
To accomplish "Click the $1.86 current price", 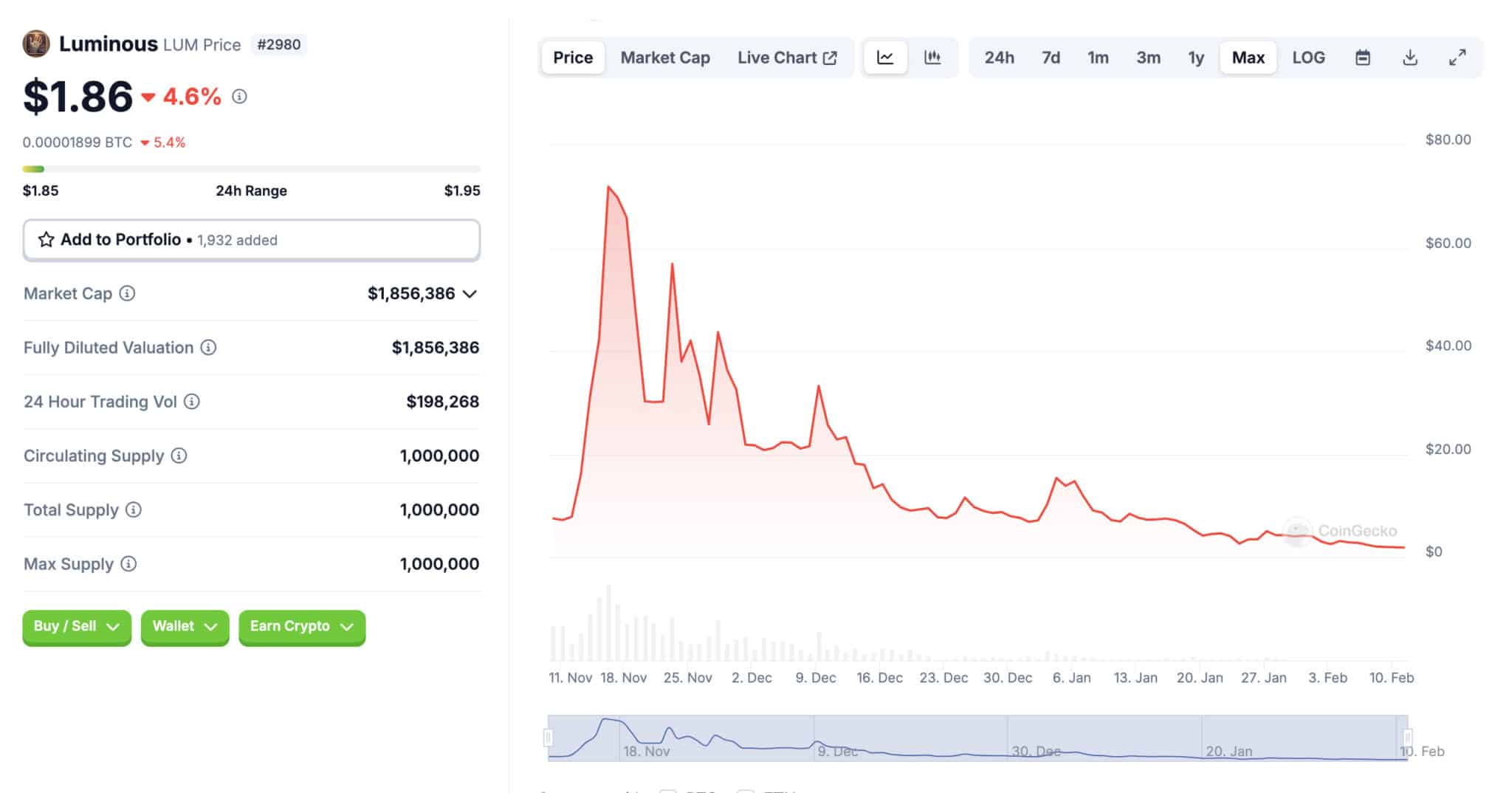I will pos(78,96).
